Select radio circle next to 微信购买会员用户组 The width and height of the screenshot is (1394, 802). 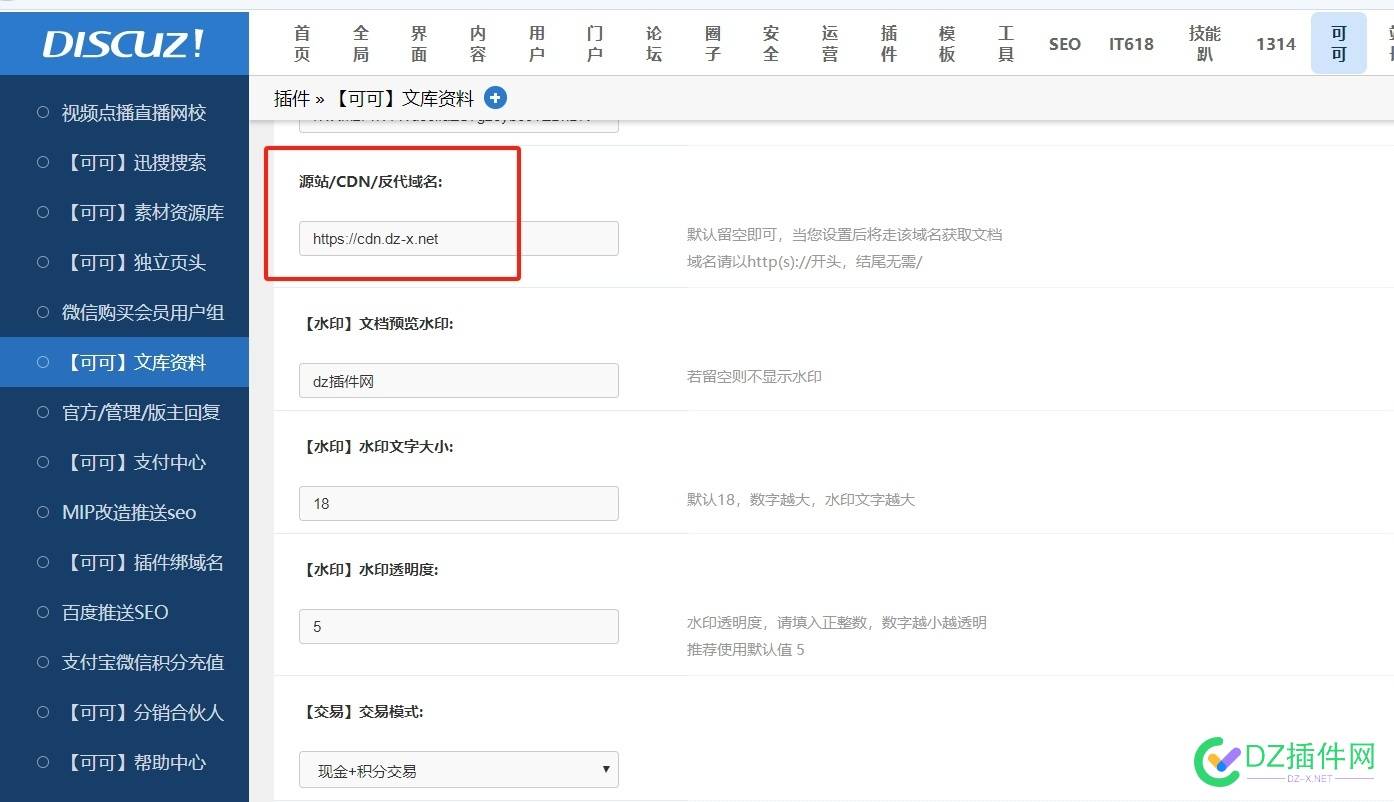[x=42, y=312]
